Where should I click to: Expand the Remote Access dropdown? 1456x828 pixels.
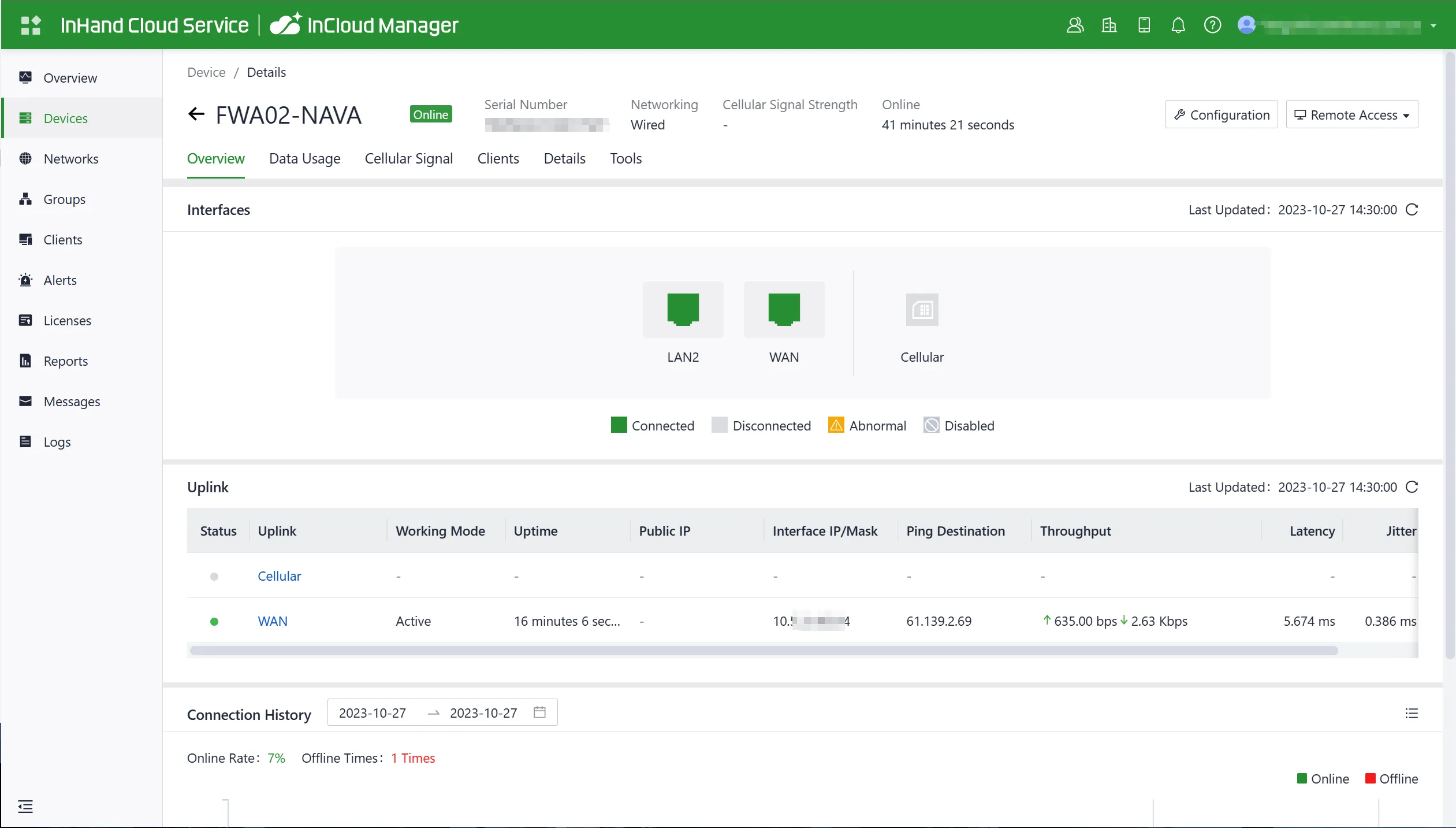tap(1351, 114)
